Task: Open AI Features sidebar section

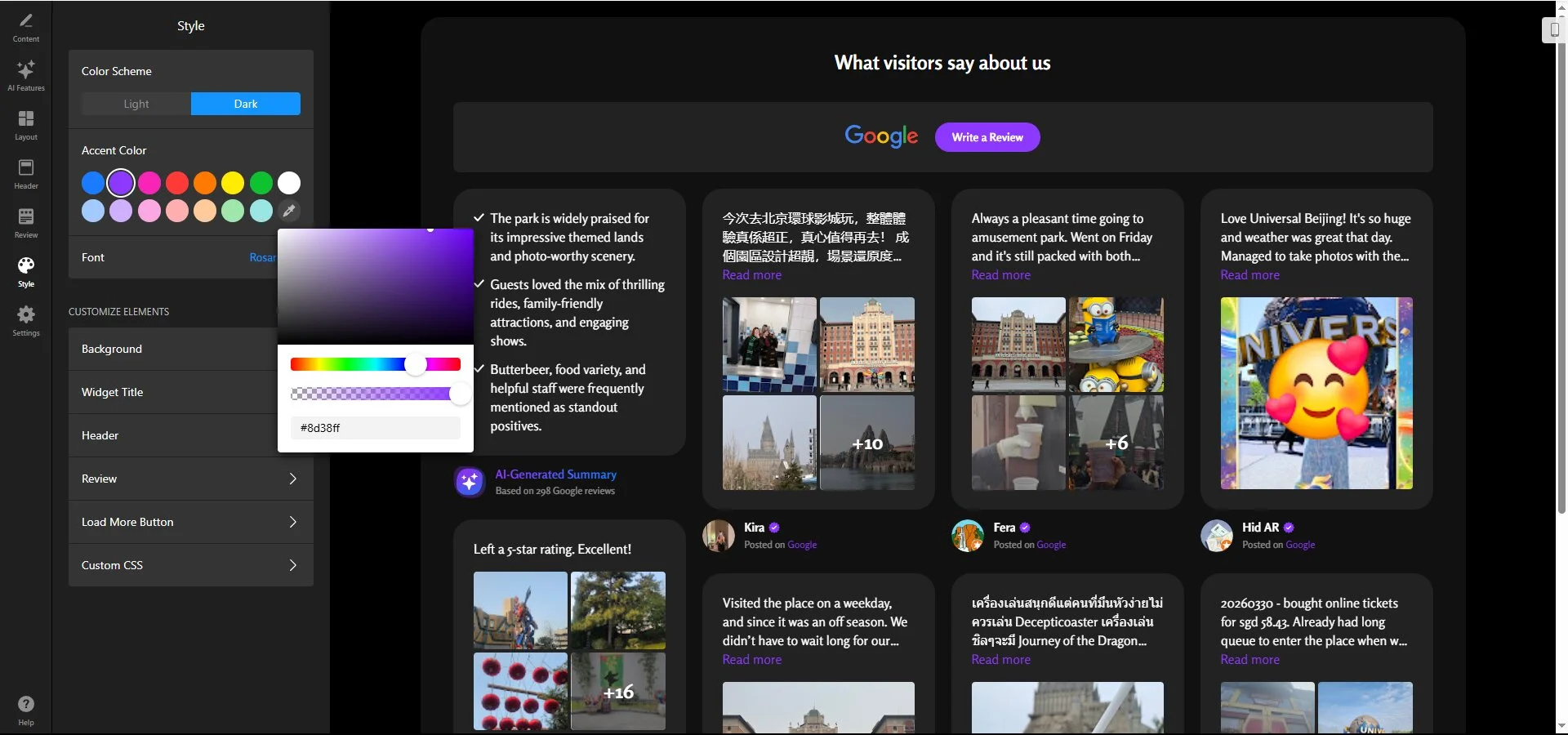Action: (x=25, y=75)
